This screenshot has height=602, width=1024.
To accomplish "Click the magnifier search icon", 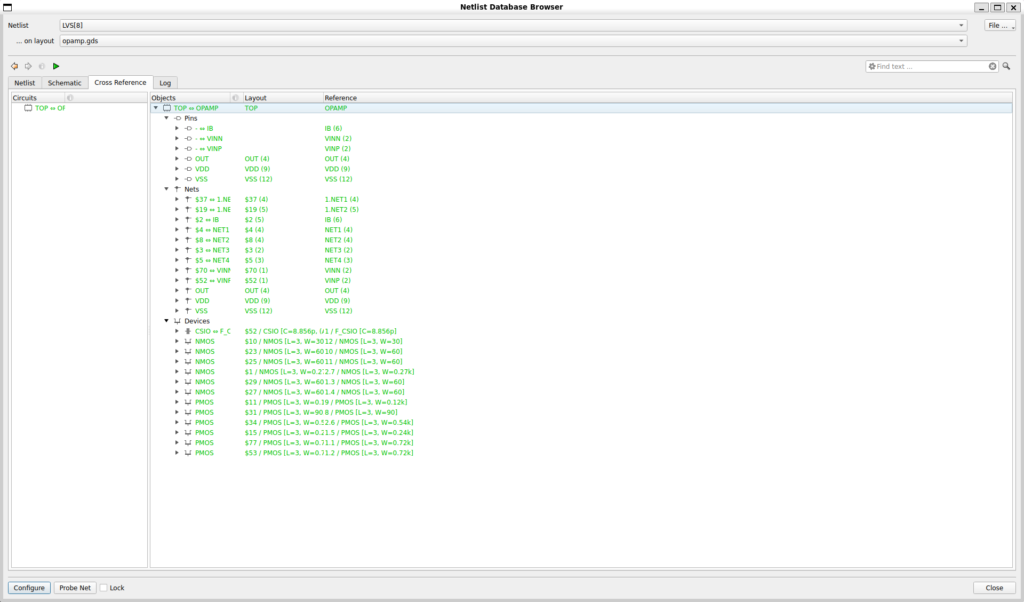I will (x=1006, y=66).
